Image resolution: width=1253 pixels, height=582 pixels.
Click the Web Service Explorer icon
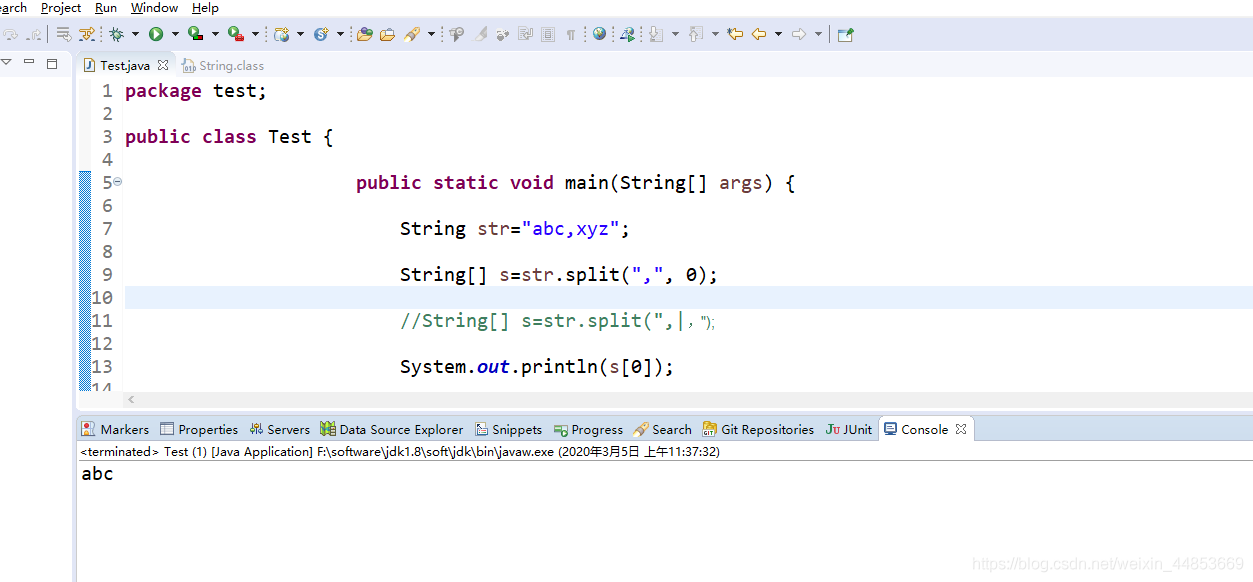pyautogui.click(x=628, y=33)
